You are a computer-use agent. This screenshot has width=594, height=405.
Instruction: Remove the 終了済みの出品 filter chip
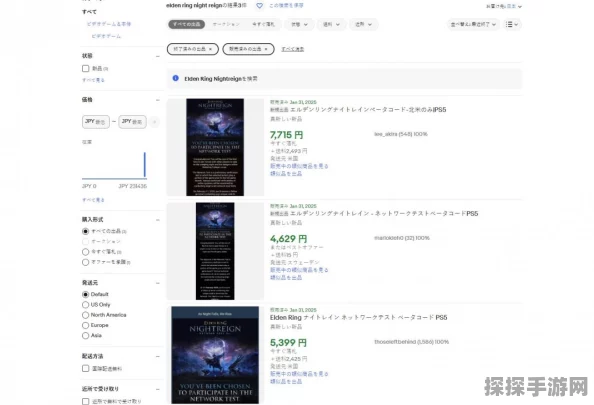coord(210,49)
